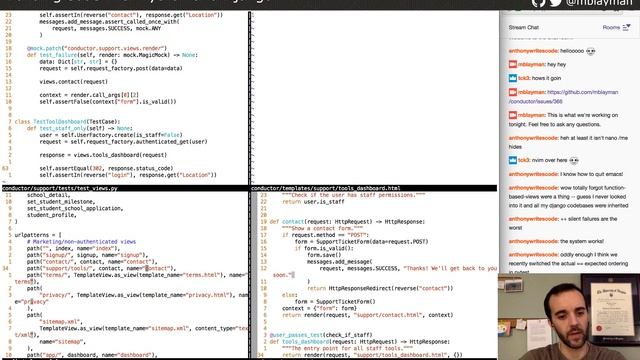Click 'if request.method == "POST":' line
640x360 pixels.
click(x=325, y=235)
